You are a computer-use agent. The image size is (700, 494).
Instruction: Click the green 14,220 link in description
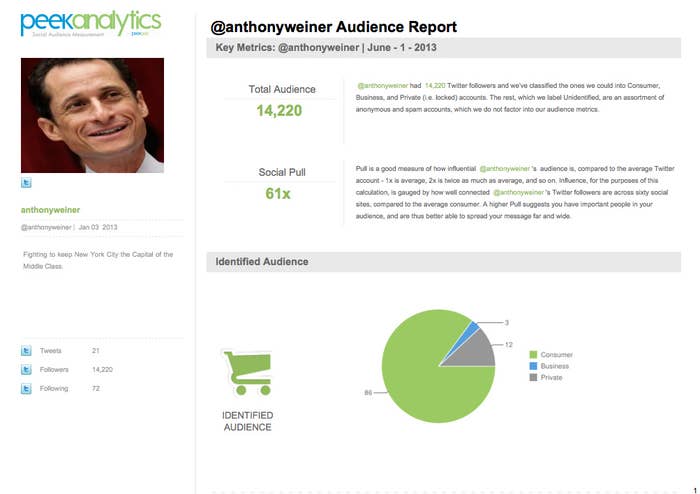pos(435,85)
